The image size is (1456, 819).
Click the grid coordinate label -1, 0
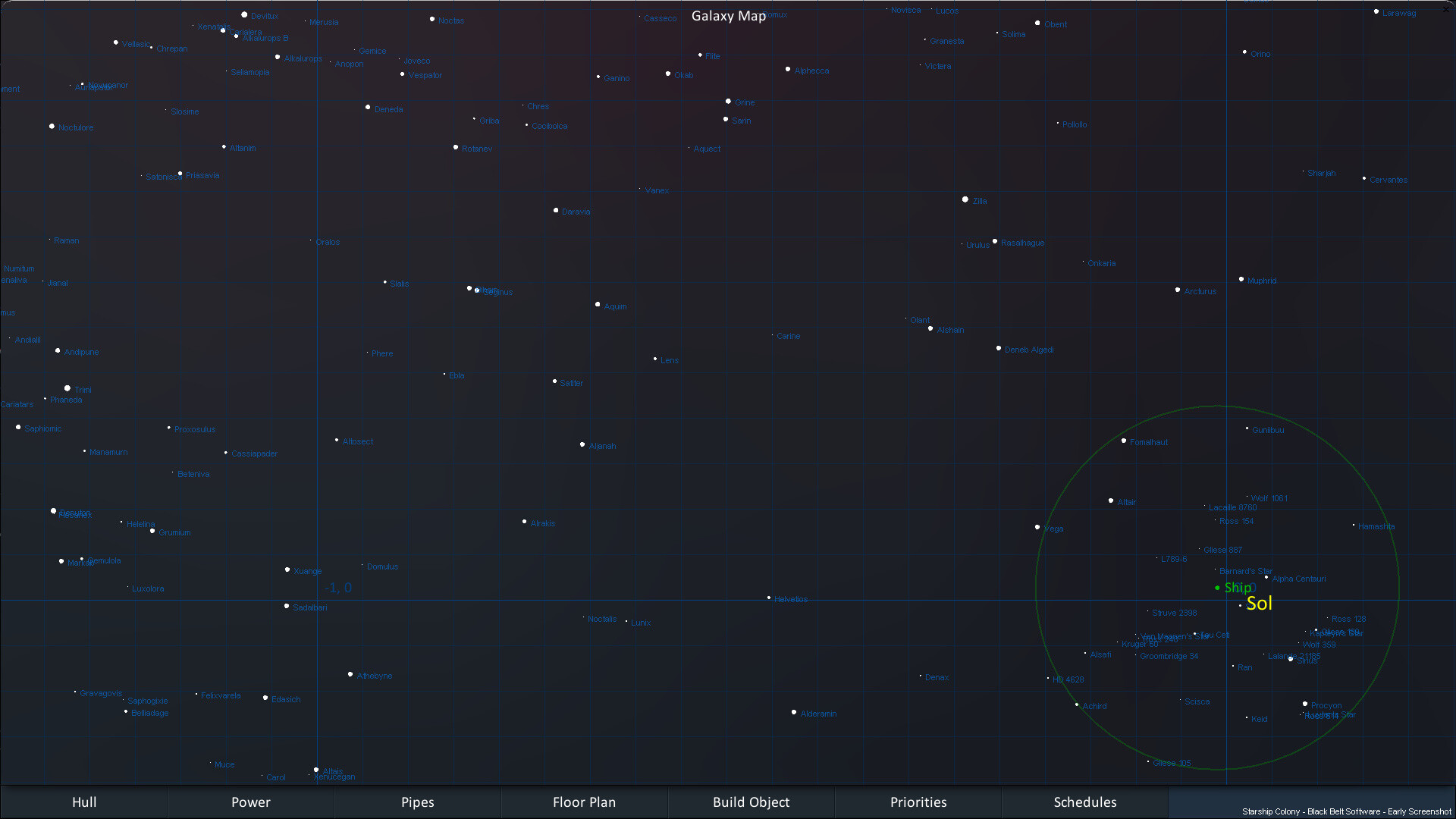(x=338, y=588)
